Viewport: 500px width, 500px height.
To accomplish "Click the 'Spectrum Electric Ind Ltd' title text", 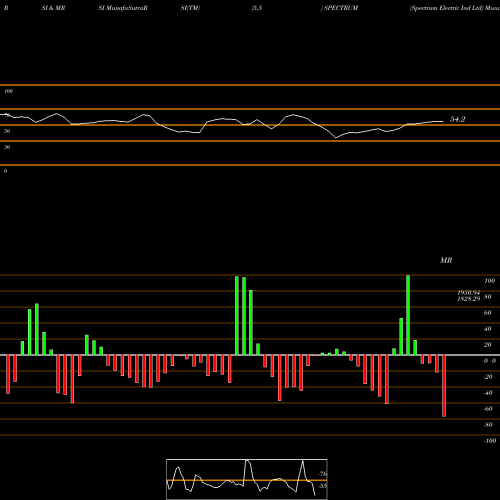I will click(x=447, y=8).
